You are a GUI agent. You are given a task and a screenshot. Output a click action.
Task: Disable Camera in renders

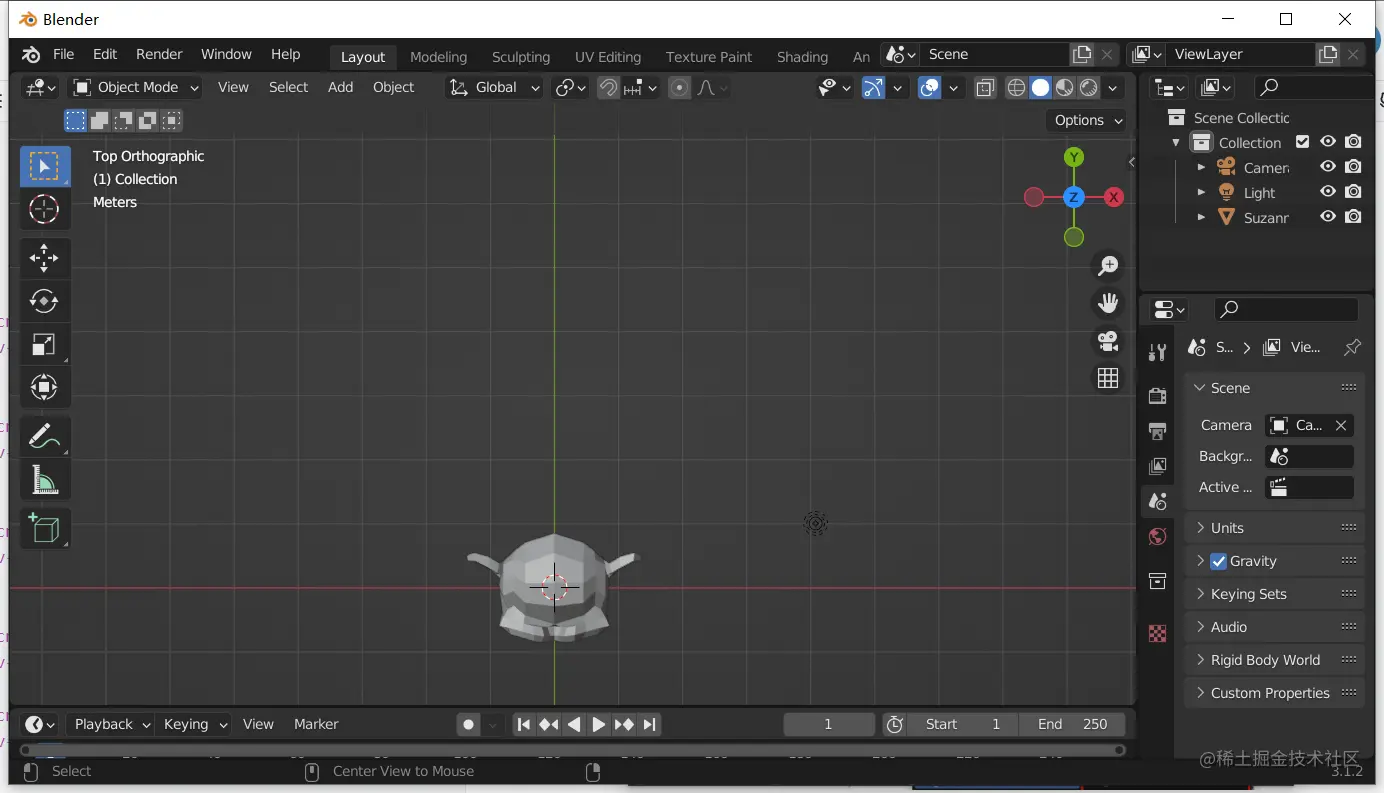point(1353,167)
